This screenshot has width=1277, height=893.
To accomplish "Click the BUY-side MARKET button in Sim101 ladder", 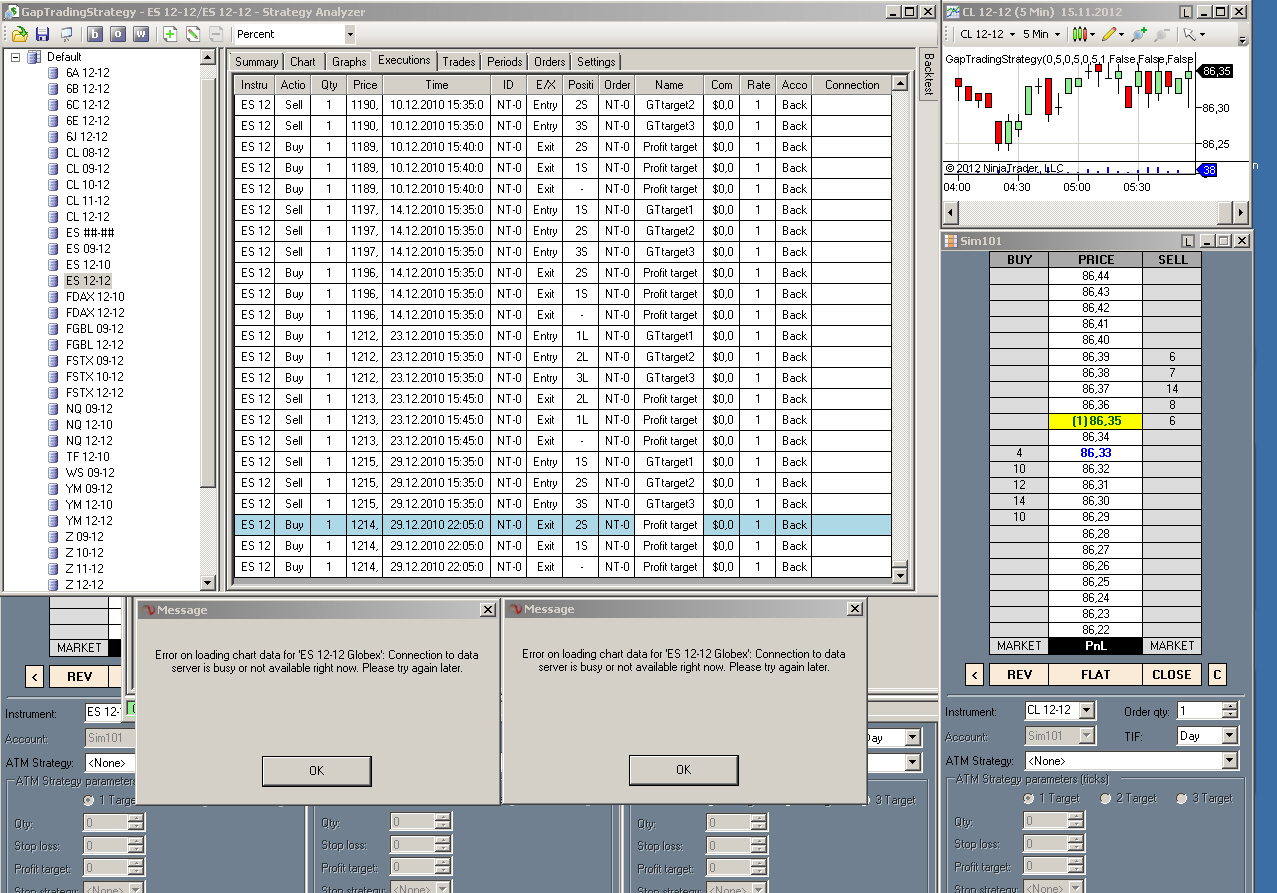I will [x=1019, y=646].
